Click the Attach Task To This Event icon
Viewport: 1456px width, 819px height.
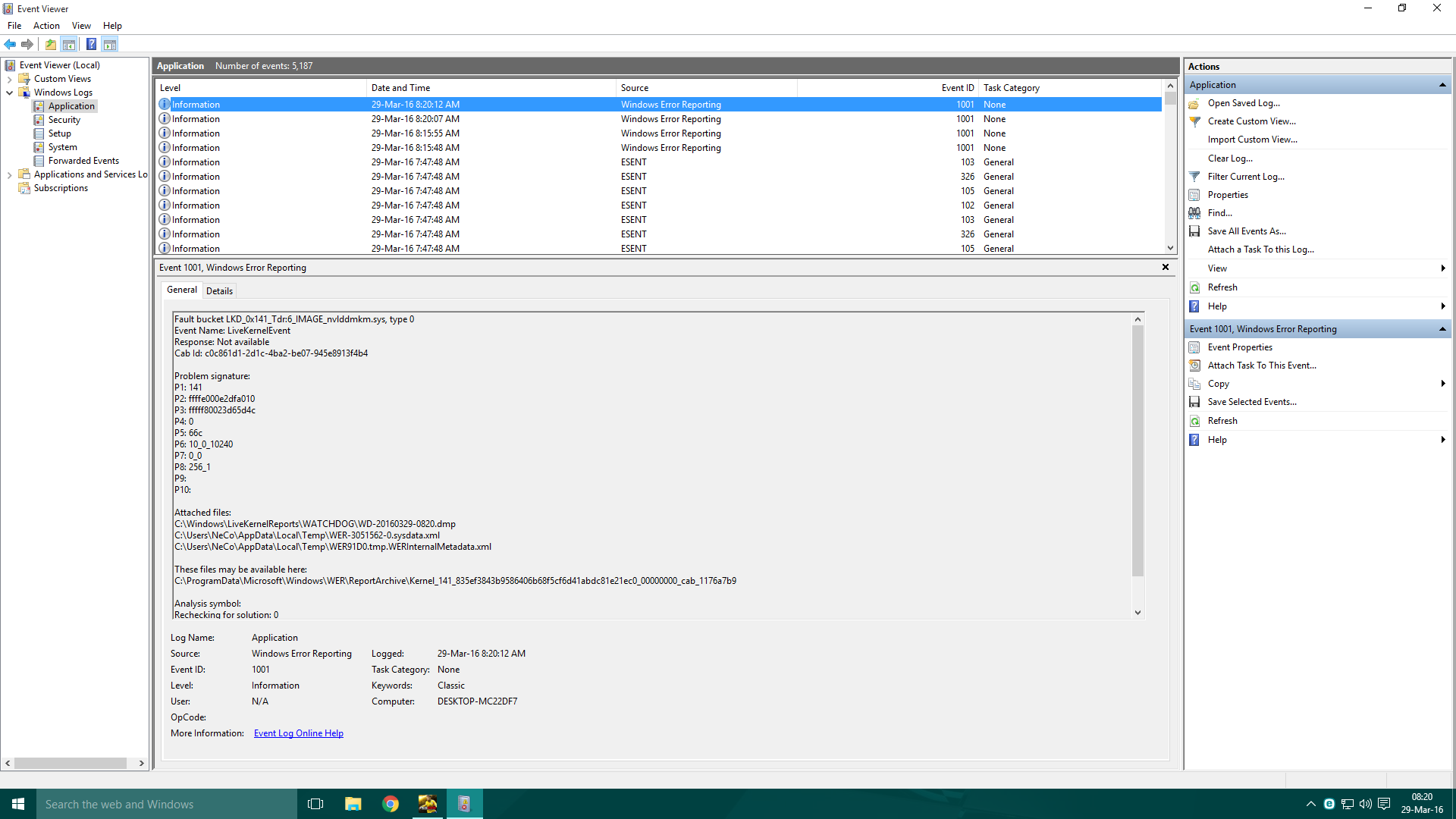click(x=1194, y=366)
